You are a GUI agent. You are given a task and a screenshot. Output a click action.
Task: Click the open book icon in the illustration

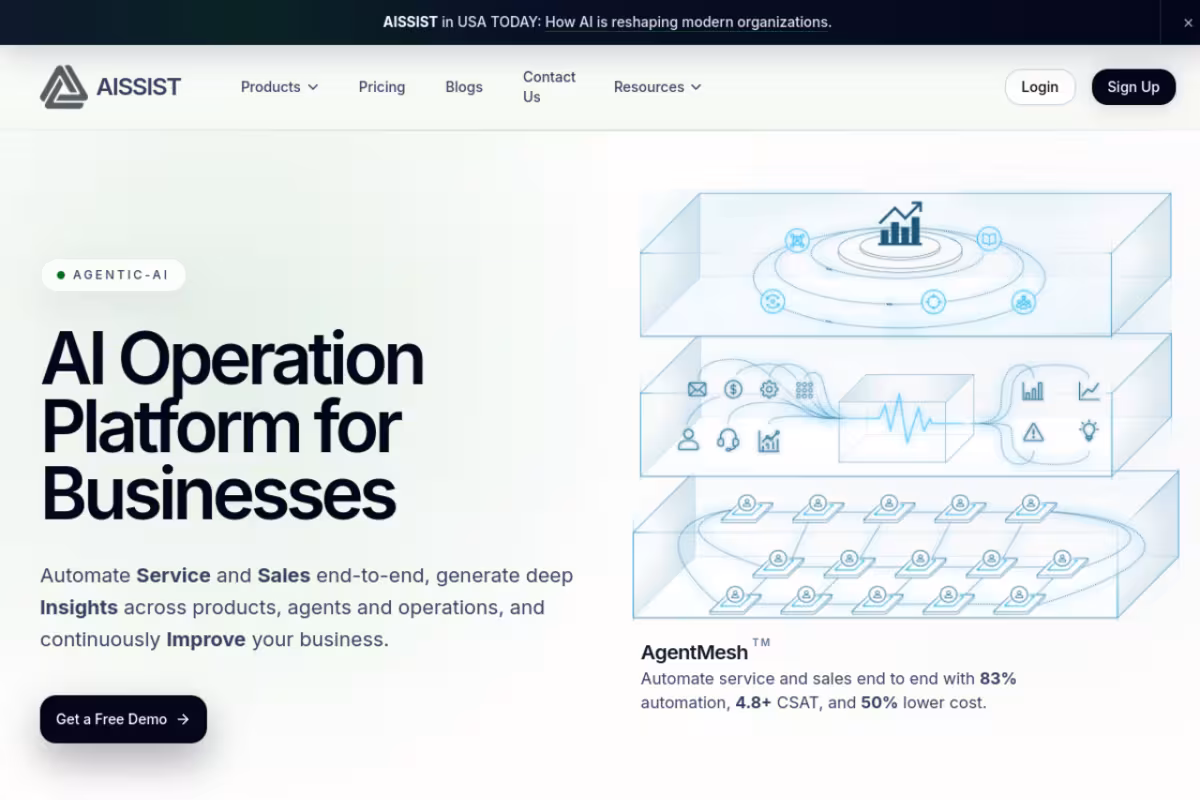989,239
